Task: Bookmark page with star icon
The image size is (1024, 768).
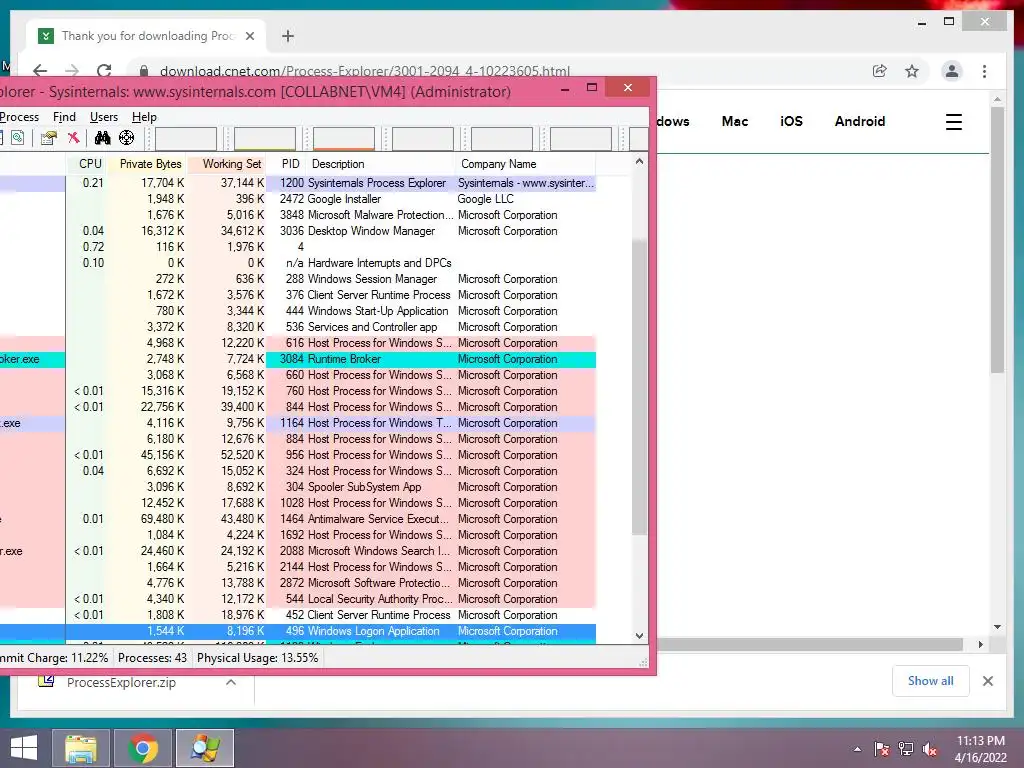Action: pyautogui.click(x=912, y=71)
